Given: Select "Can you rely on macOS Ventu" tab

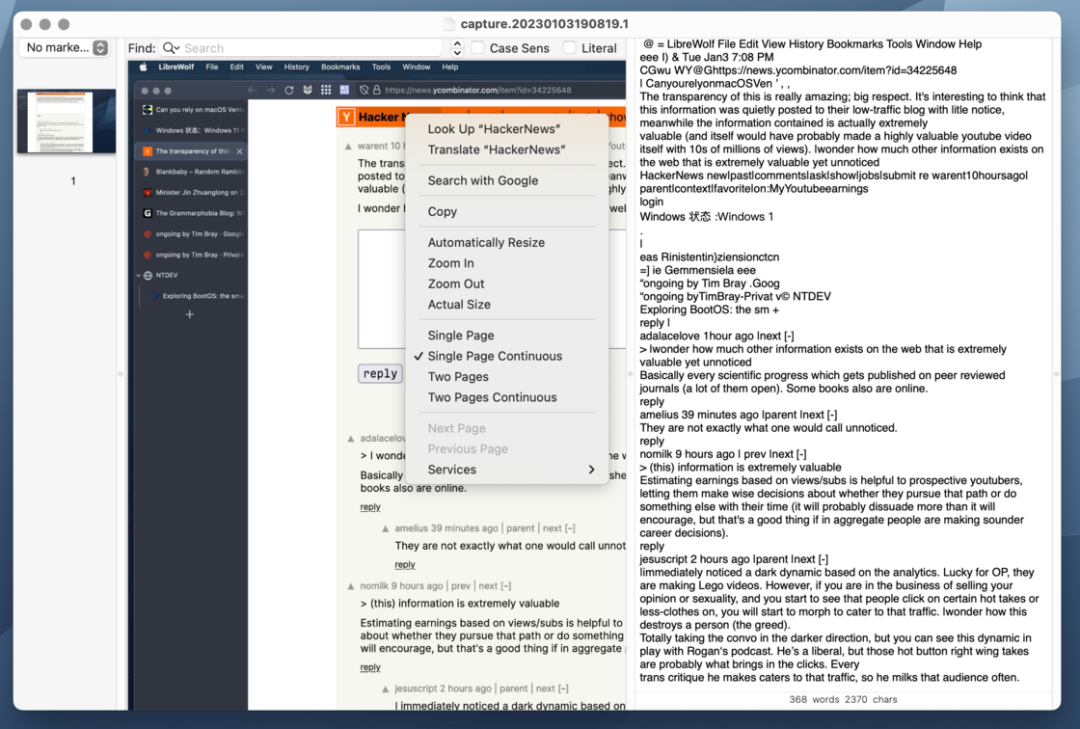Looking at the screenshot, I should (192, 110).
